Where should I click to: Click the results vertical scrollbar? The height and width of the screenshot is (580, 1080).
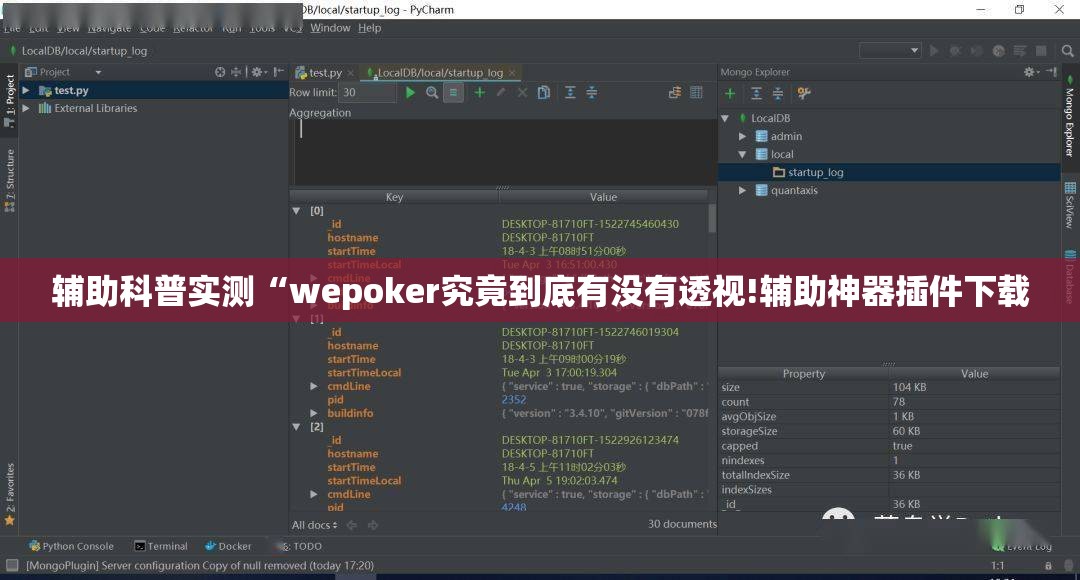(712, 219)
